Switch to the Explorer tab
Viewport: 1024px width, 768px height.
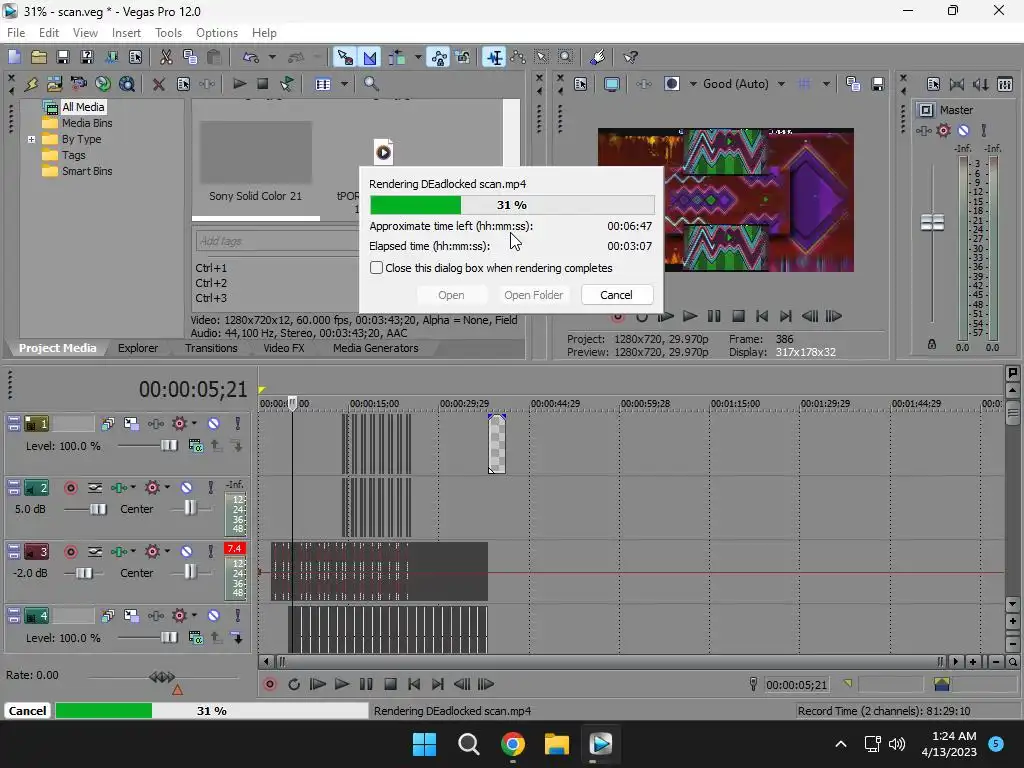coord(138,348)
